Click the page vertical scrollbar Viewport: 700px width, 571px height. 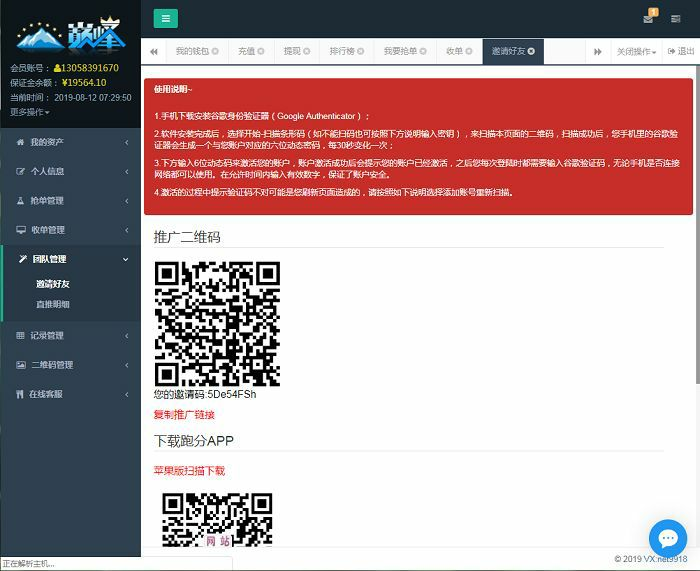(697, 224)
